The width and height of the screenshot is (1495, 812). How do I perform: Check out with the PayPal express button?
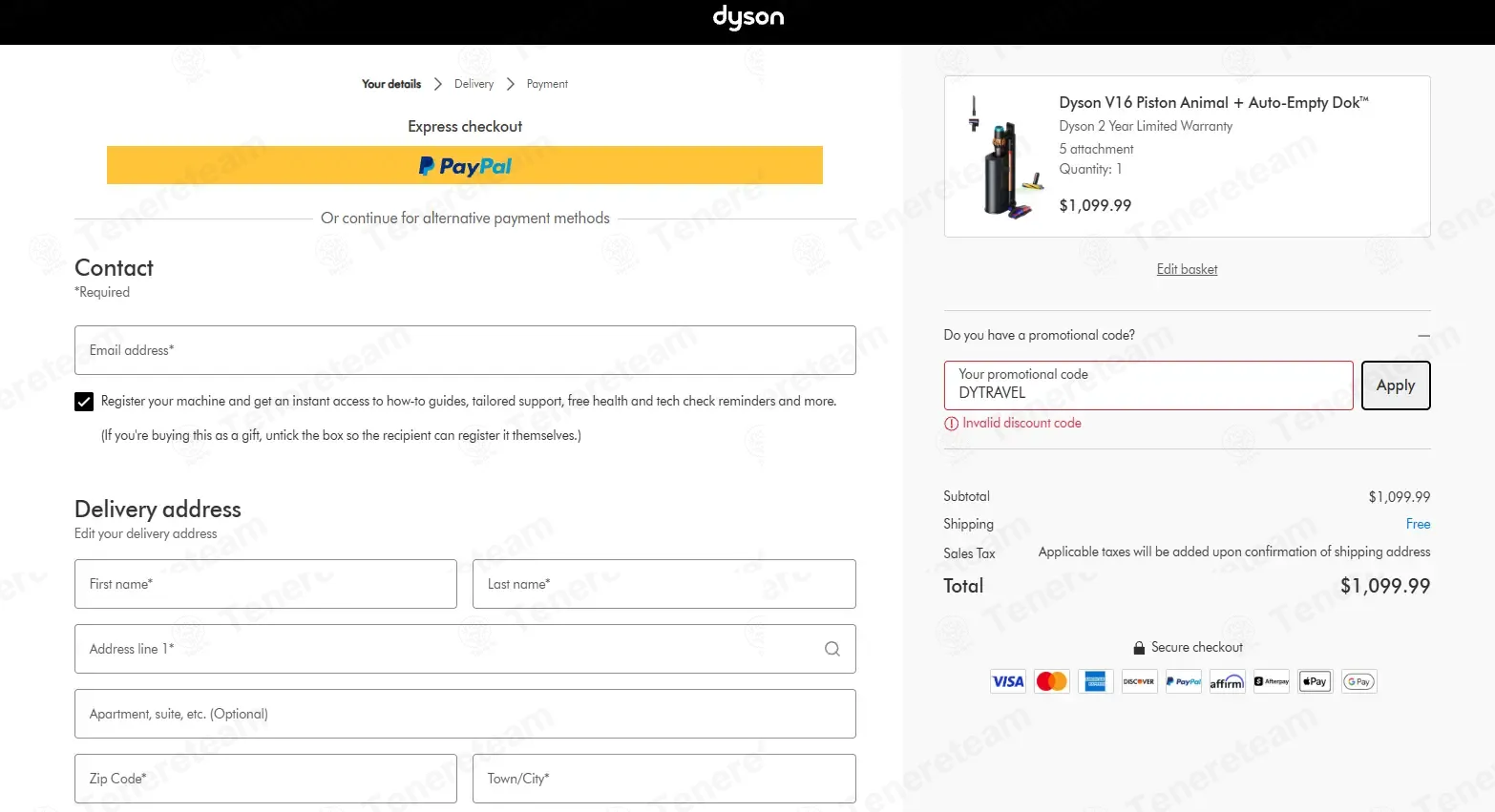[465, 165]
